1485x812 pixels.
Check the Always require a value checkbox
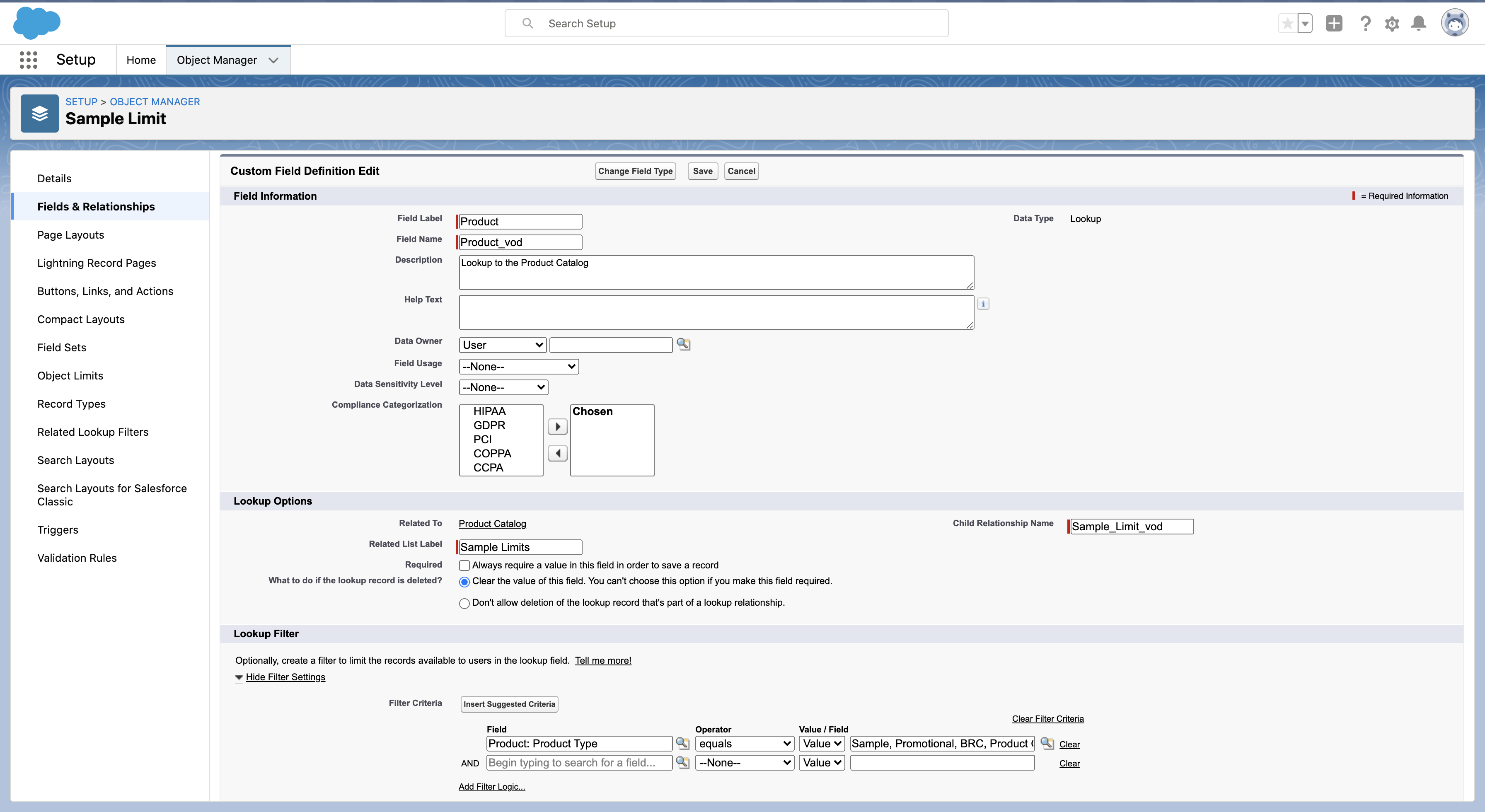tap(464, 565)
